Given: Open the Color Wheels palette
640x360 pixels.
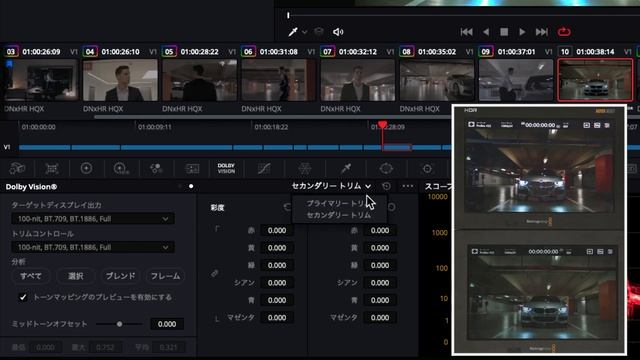Looking at the screenshot, I should pyautogui.click(x=86, y=168).
